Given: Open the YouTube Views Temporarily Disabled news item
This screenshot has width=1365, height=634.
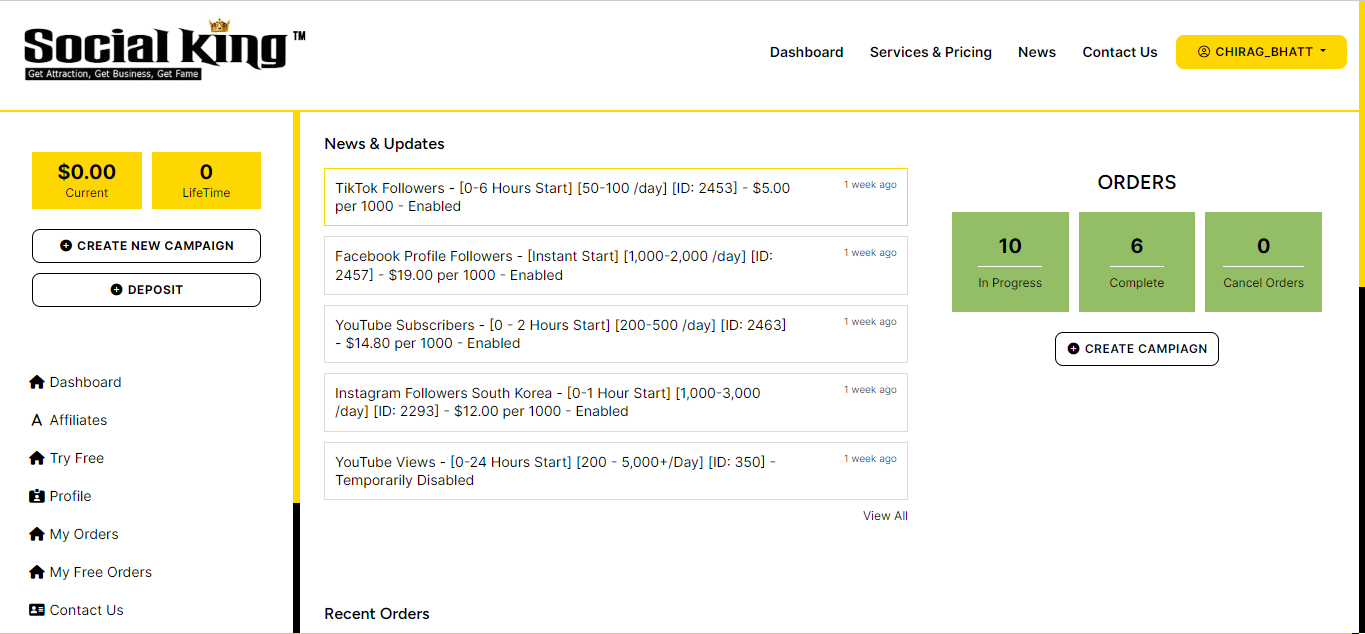Looking at the screenshot, I should [616, 471].
